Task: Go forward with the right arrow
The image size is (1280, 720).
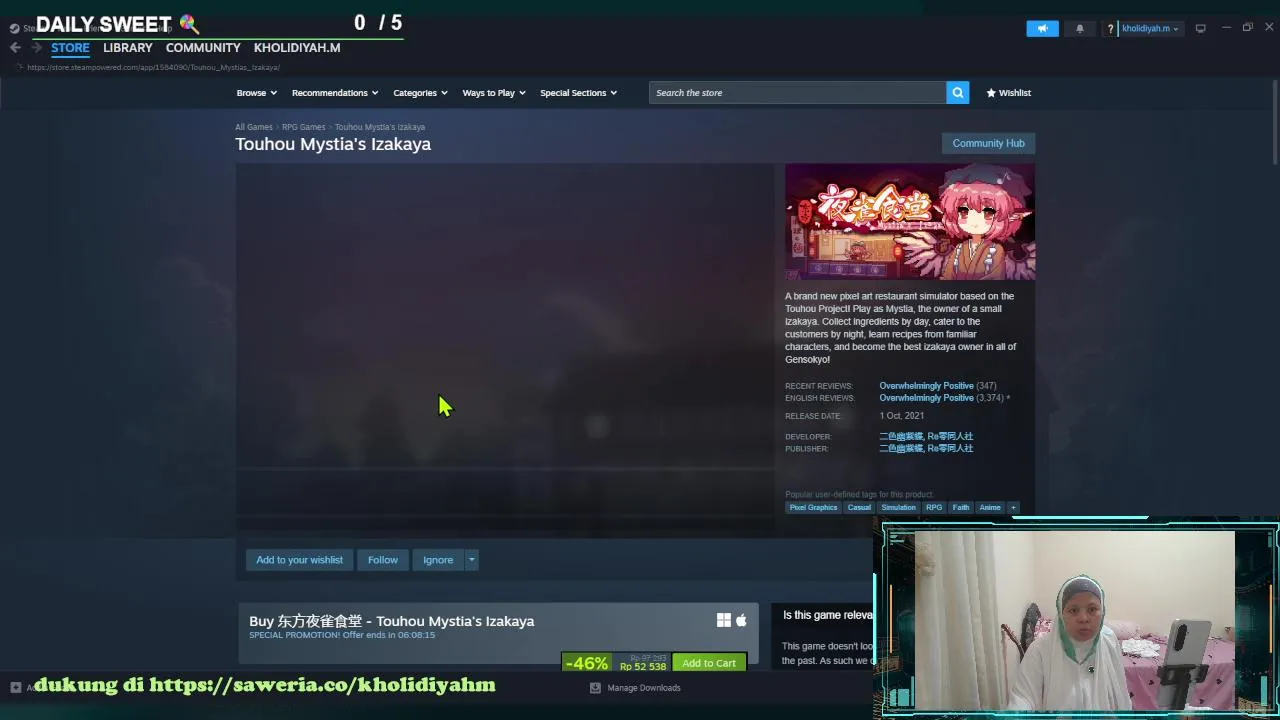Action: point(36,47)
